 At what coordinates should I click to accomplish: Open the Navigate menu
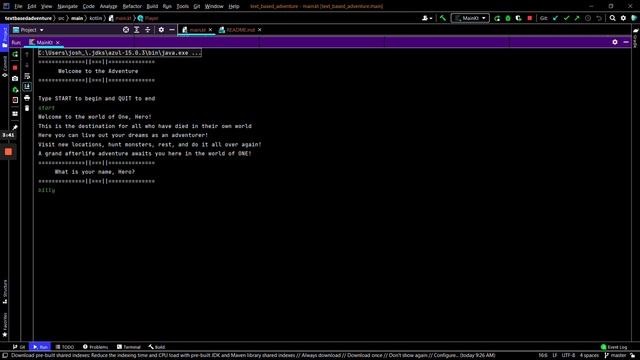pyautogui.click(x=67, y=6)
